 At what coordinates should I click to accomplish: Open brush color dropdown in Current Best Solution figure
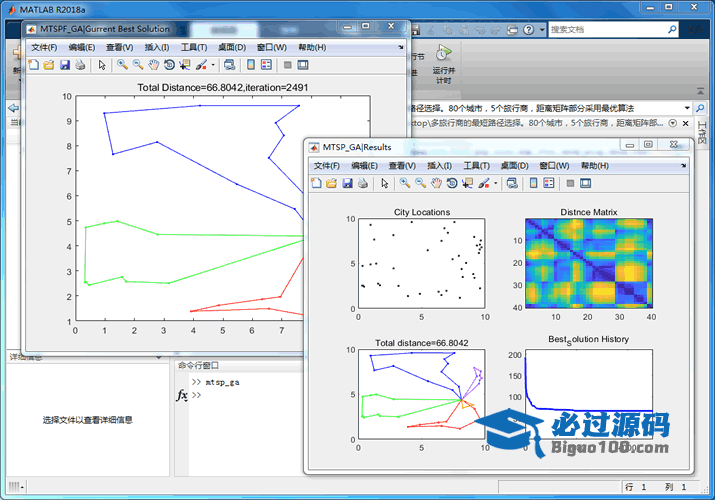213,65
